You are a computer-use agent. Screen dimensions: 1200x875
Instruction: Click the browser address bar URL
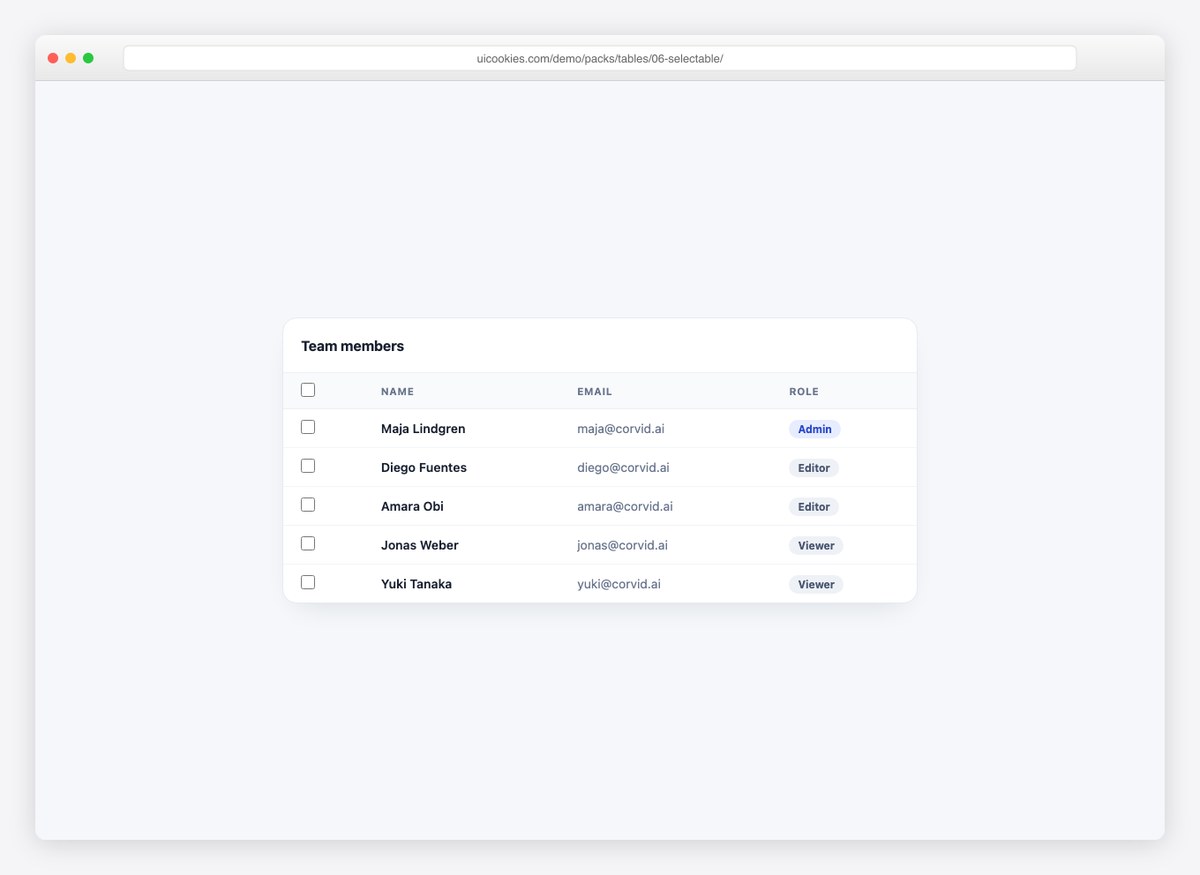tap(600, 59)
